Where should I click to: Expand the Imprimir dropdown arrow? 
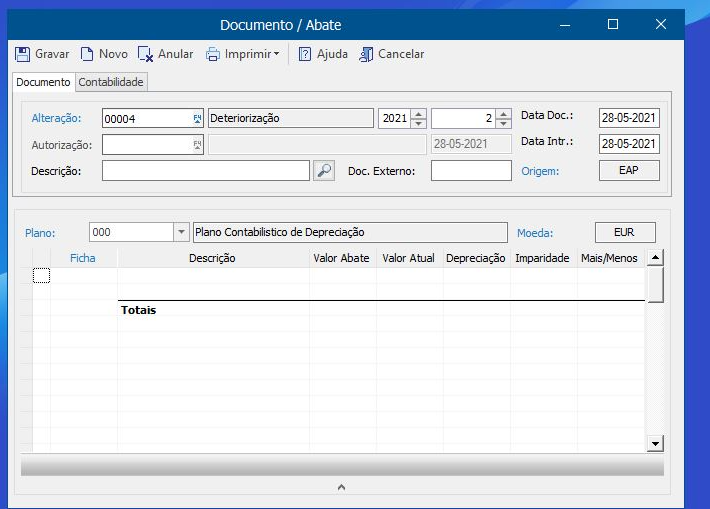(277, 55)
